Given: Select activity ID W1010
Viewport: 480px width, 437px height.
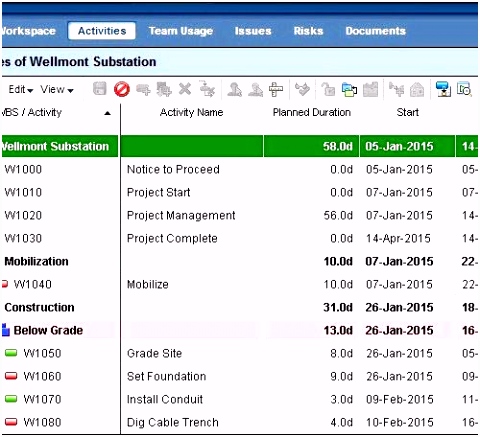Looking at the screenshot, I should [x=23, y=192].
